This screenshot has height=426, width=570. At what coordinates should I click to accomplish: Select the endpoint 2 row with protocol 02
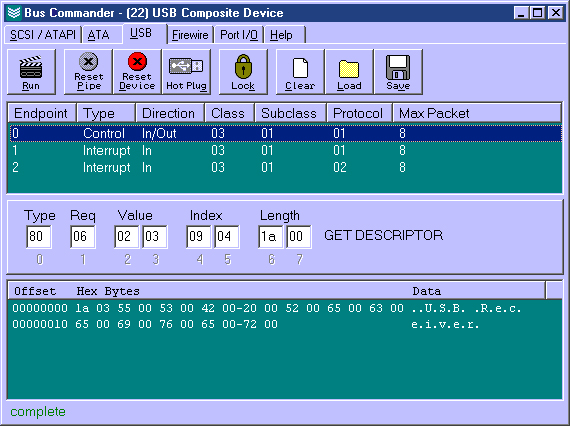point(285,168)
